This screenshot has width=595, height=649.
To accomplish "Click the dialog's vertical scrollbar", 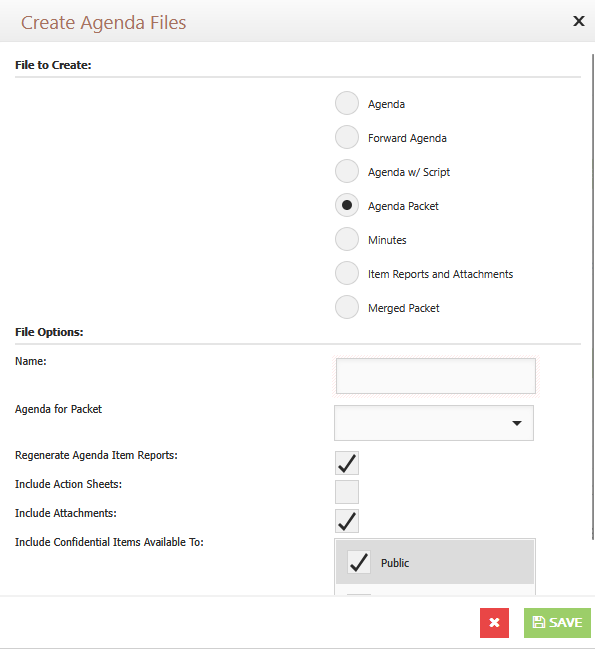I will point(593,296).
